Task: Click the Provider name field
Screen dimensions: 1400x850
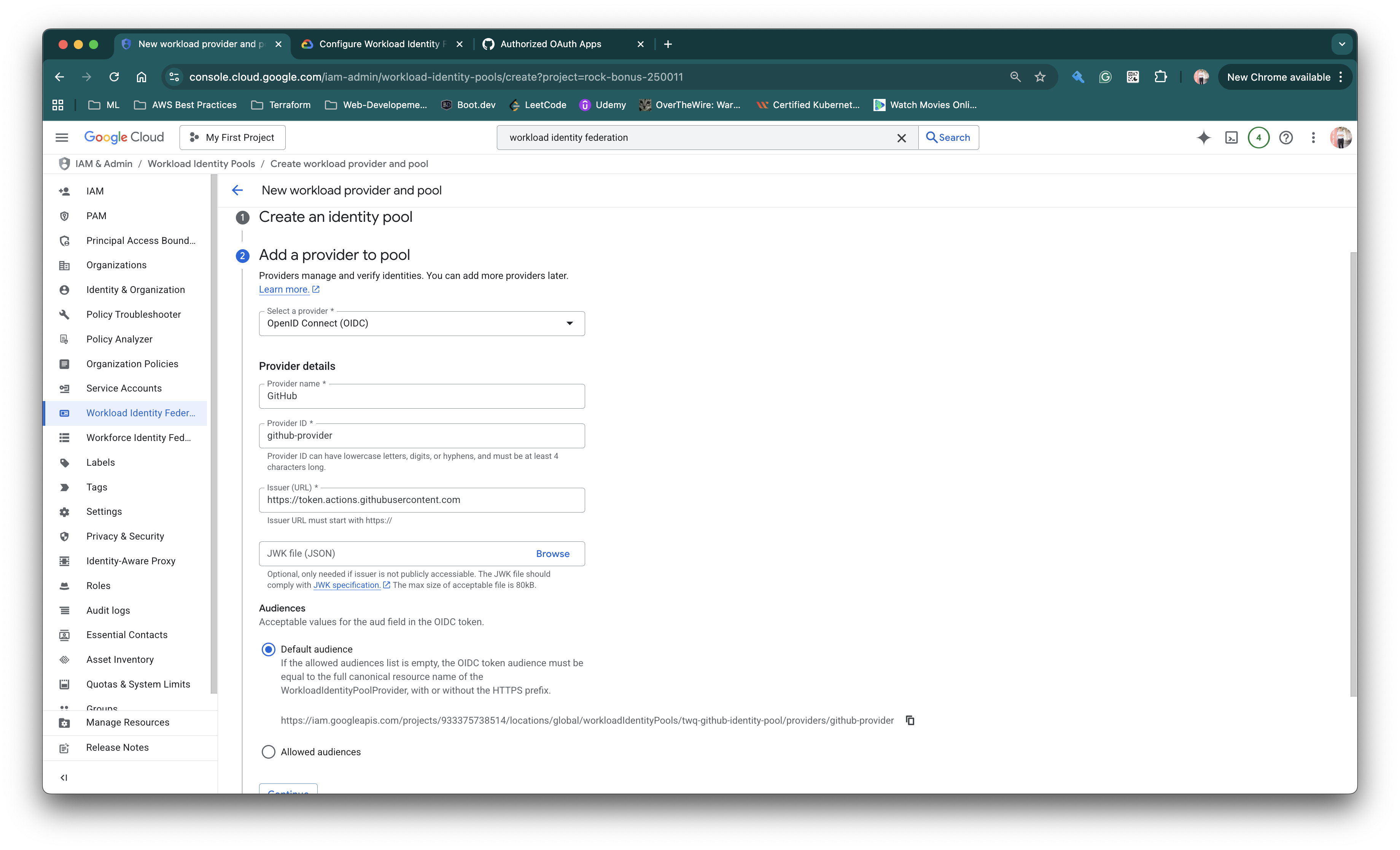Action: [x=422, y=396]
